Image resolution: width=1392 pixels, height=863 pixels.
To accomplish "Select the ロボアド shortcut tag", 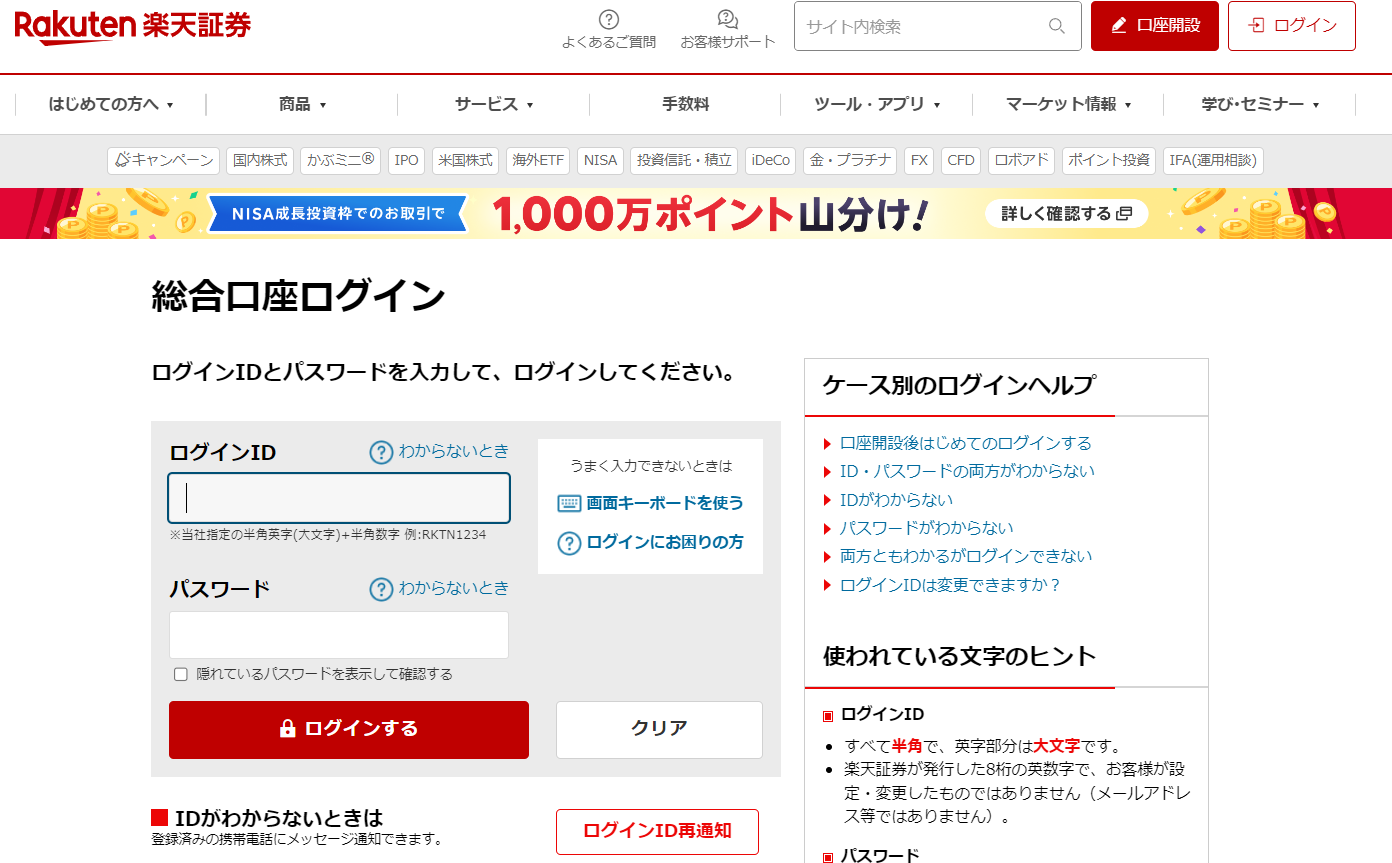I will 1021,160.
